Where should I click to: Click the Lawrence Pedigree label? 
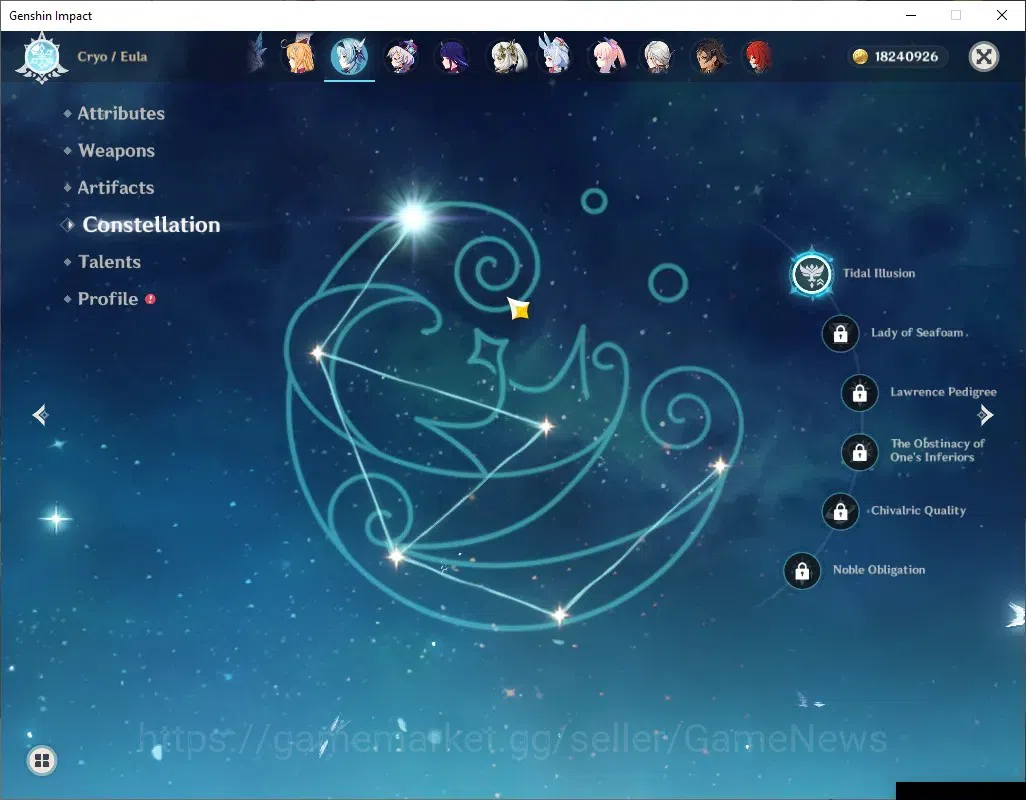coord(943,392)
